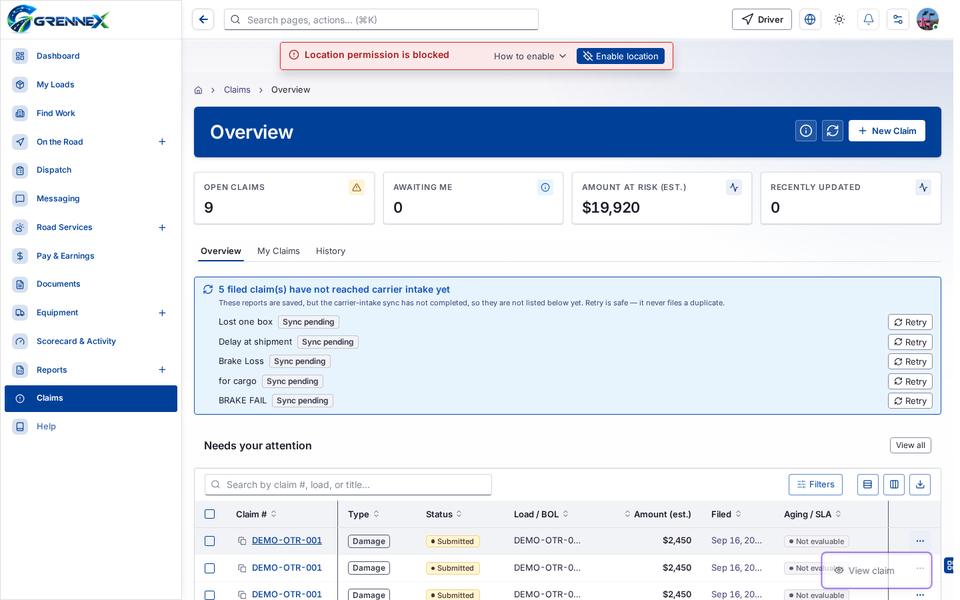The width and height of the screenshot is (960, 600).
Task: Retry sync for Lost one box
Action: (x=910, y=322)
